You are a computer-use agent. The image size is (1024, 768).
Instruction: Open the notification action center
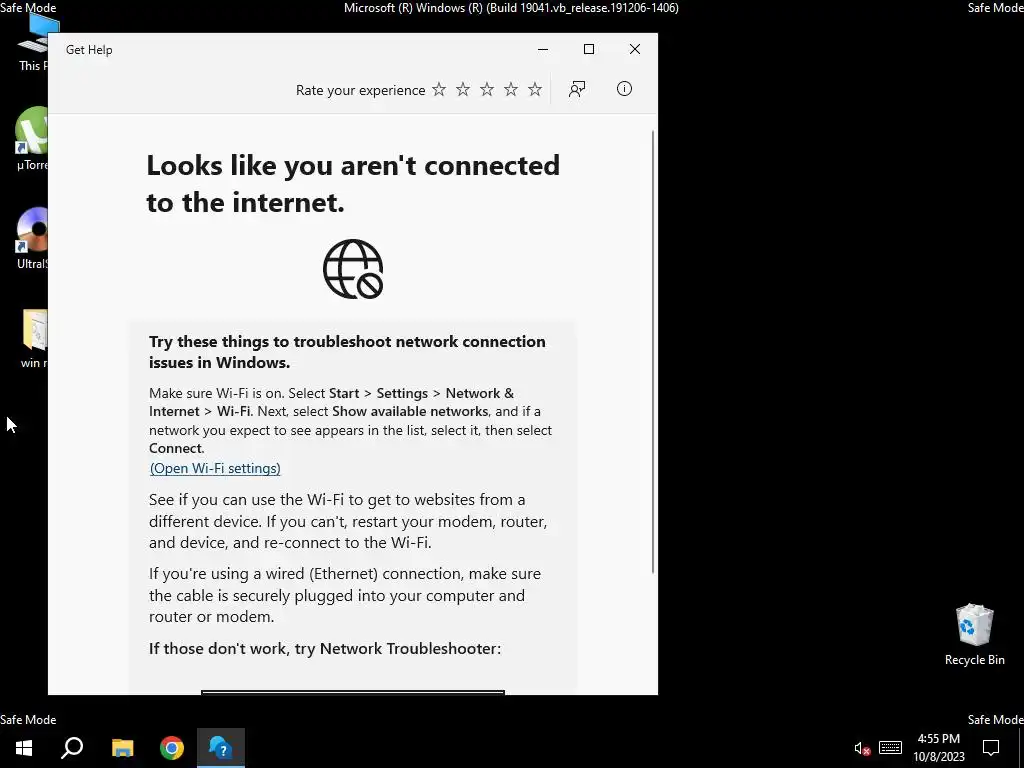click(x=991, y=748)
